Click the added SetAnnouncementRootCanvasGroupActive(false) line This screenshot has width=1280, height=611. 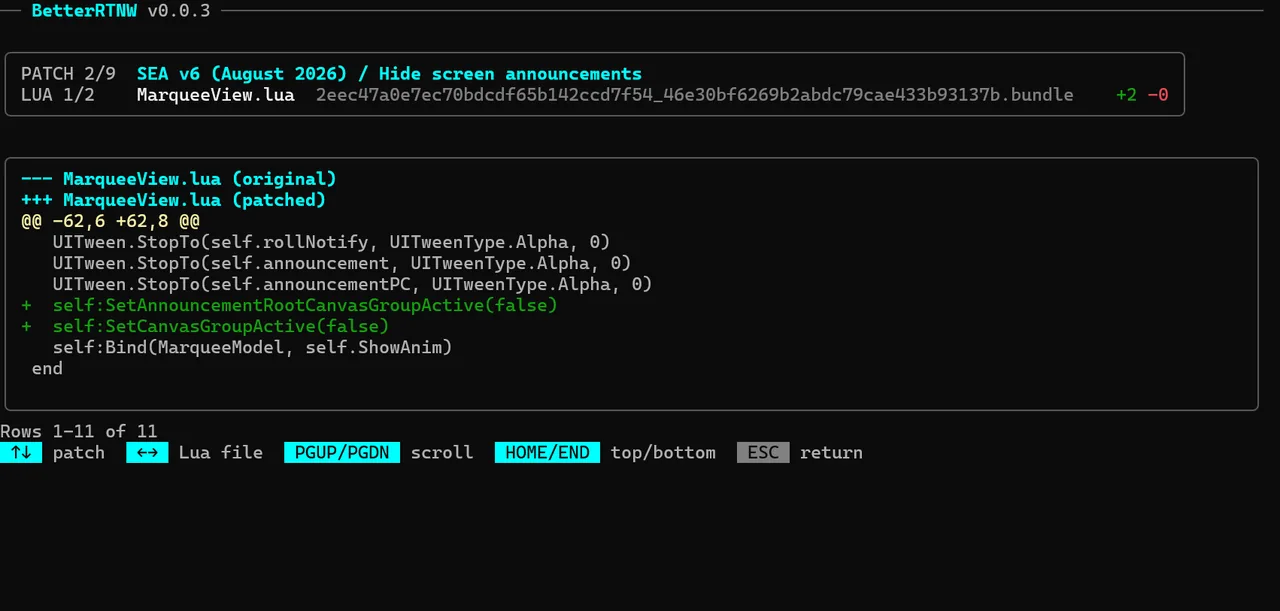[x=289, y=305]
